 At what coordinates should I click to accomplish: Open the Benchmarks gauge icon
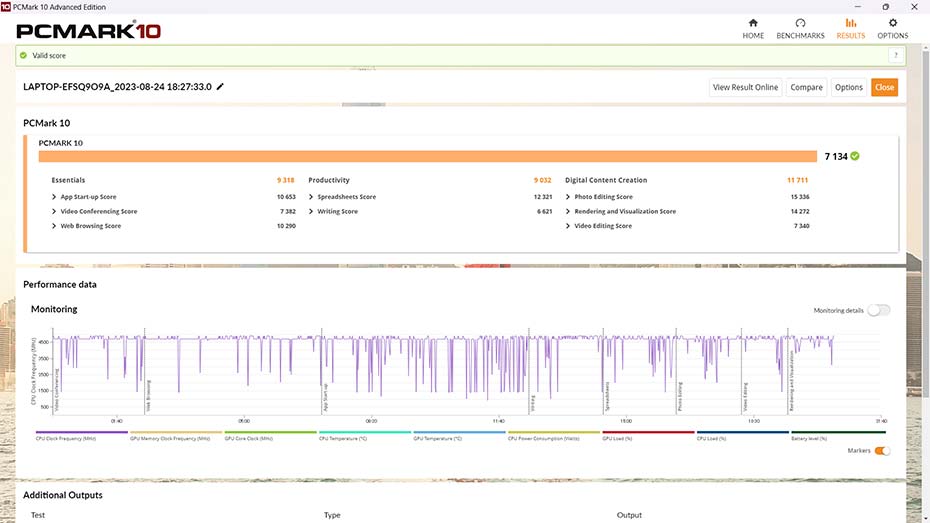coord(800,23)
